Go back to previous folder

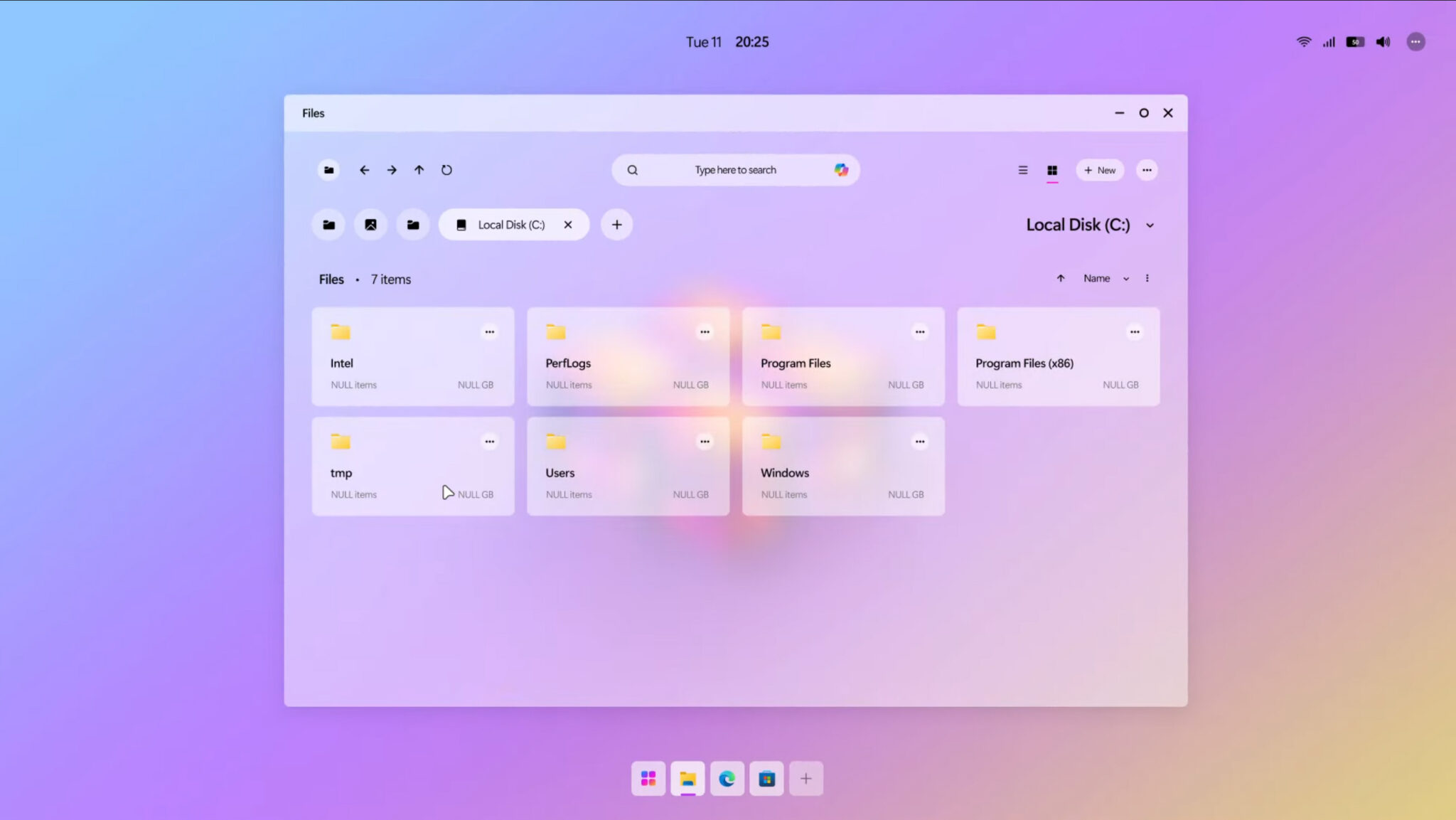[364, 170]
